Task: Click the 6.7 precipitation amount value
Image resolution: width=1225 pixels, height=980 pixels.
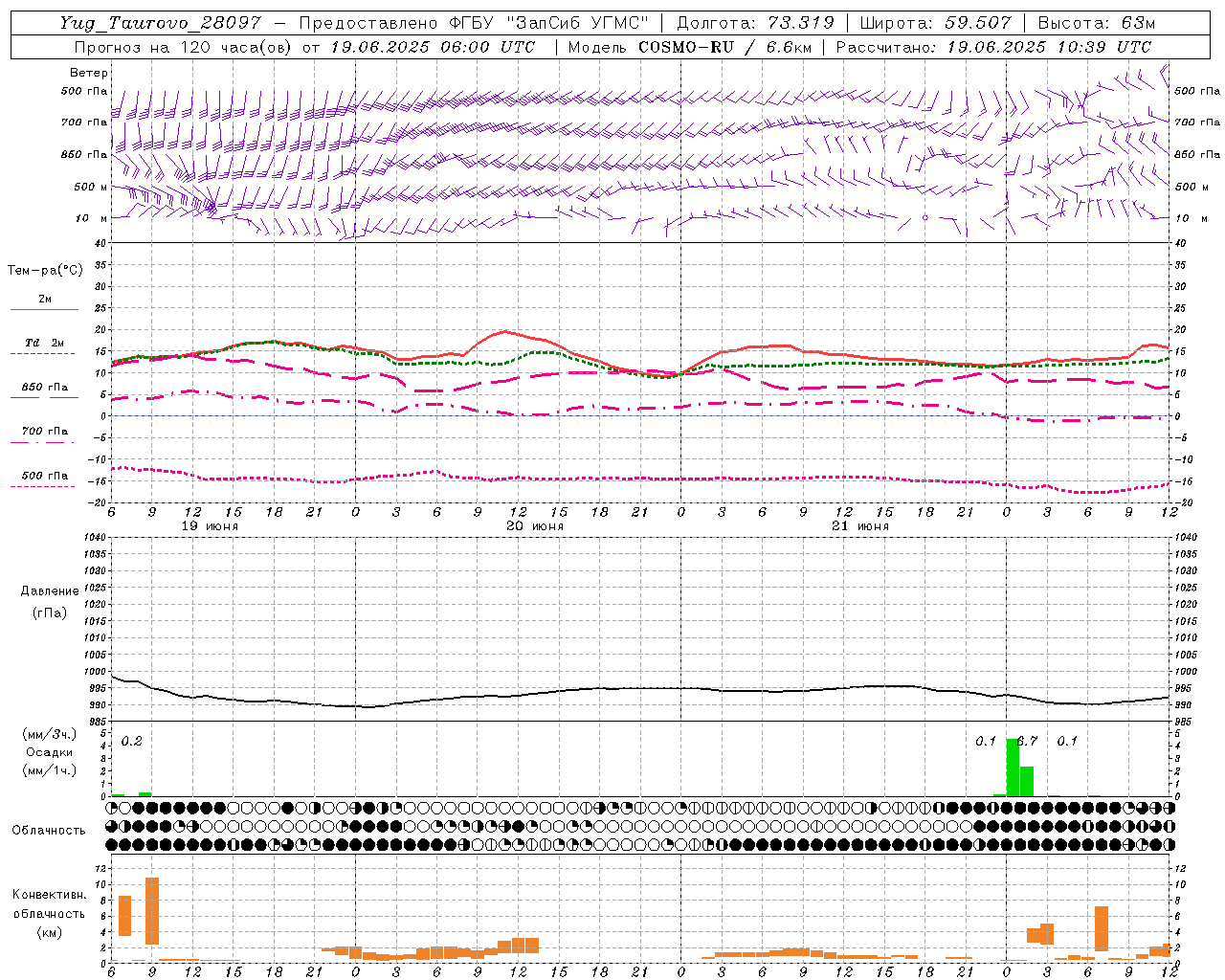Action: [x=1027, y=742]
